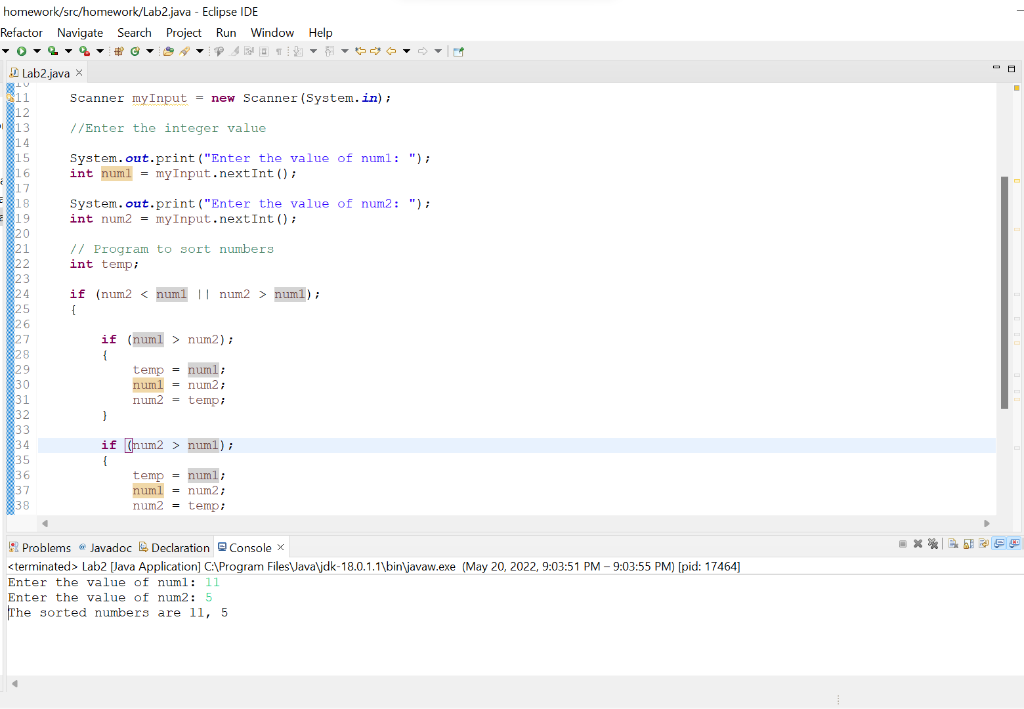Click the Next Annotation icon

[298, 51]
